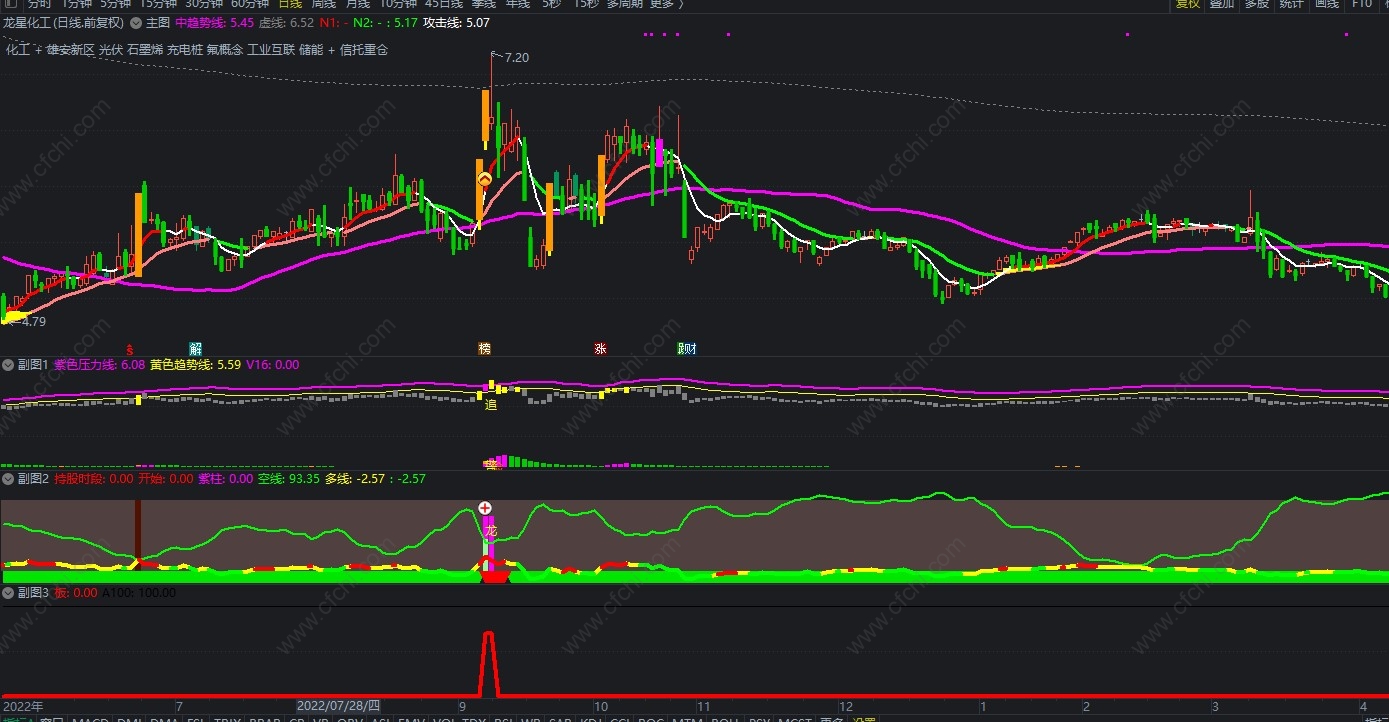Click the 光伏 concept tag

tap(111, 49)
